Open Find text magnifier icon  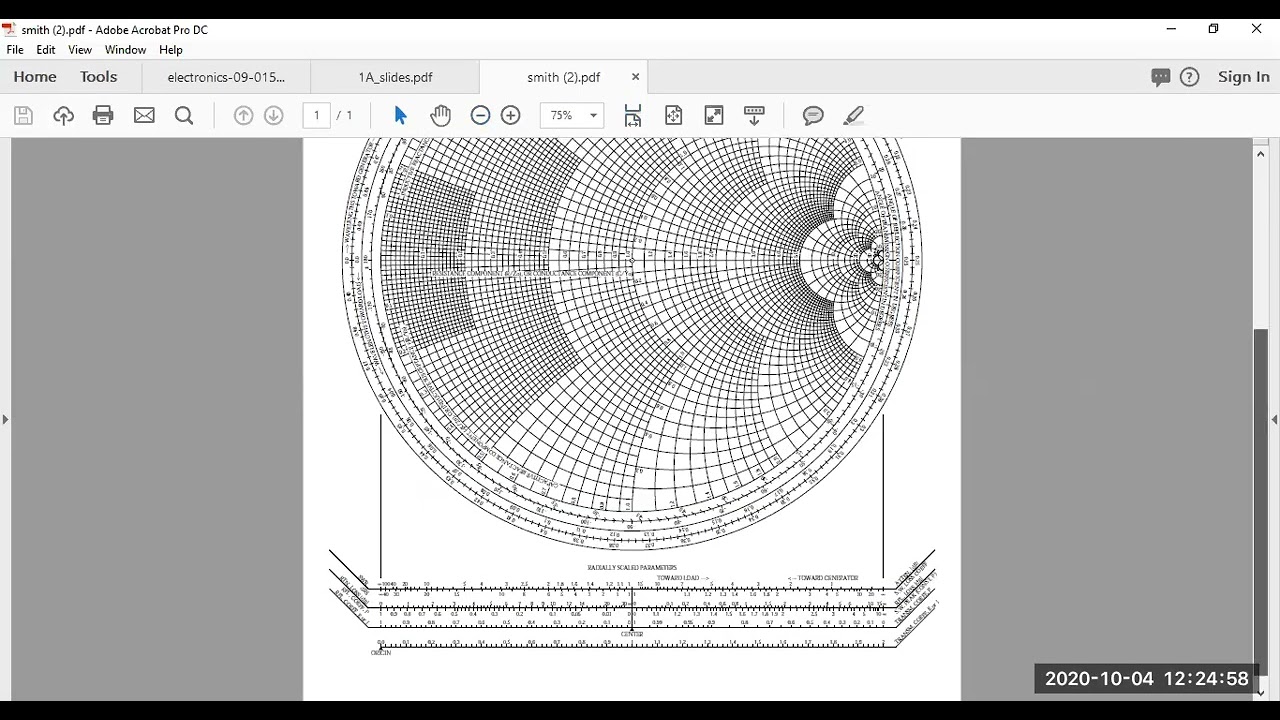pyautogui.click(x=184, y=116)
